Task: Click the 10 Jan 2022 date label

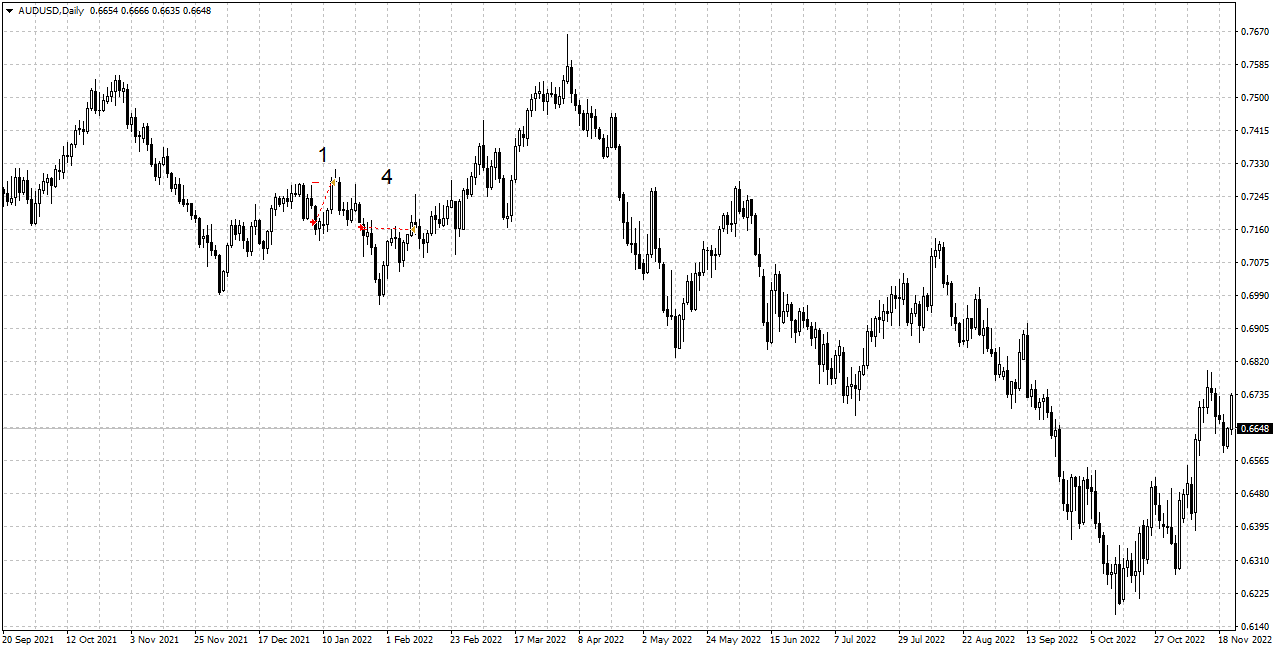Action: point(348,638)
